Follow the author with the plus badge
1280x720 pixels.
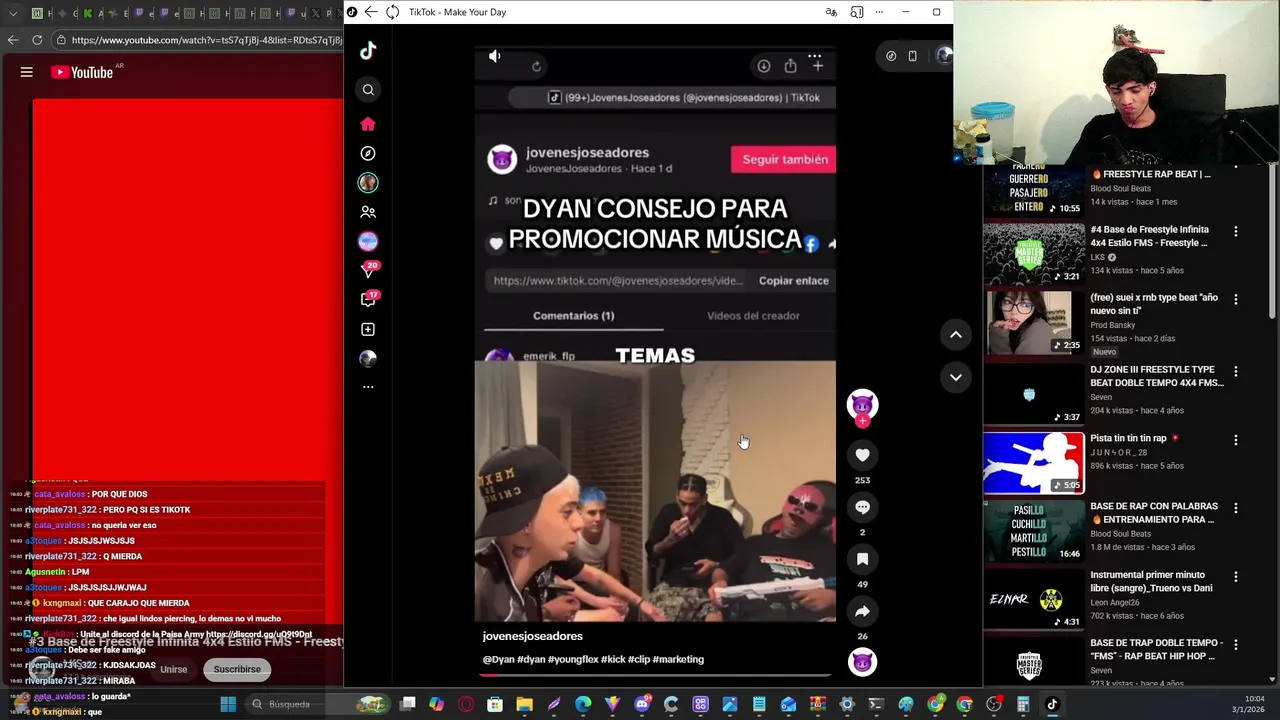pos(862,421)
